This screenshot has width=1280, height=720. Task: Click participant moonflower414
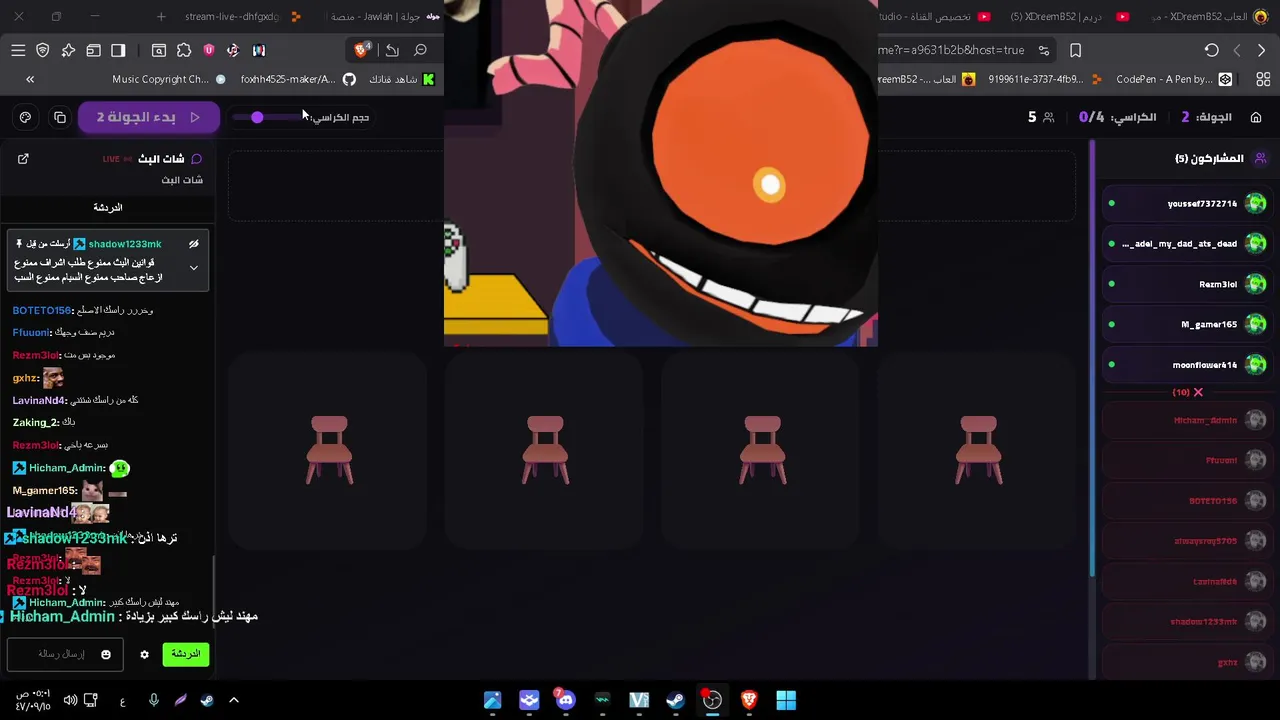(x=1186, y=365)
